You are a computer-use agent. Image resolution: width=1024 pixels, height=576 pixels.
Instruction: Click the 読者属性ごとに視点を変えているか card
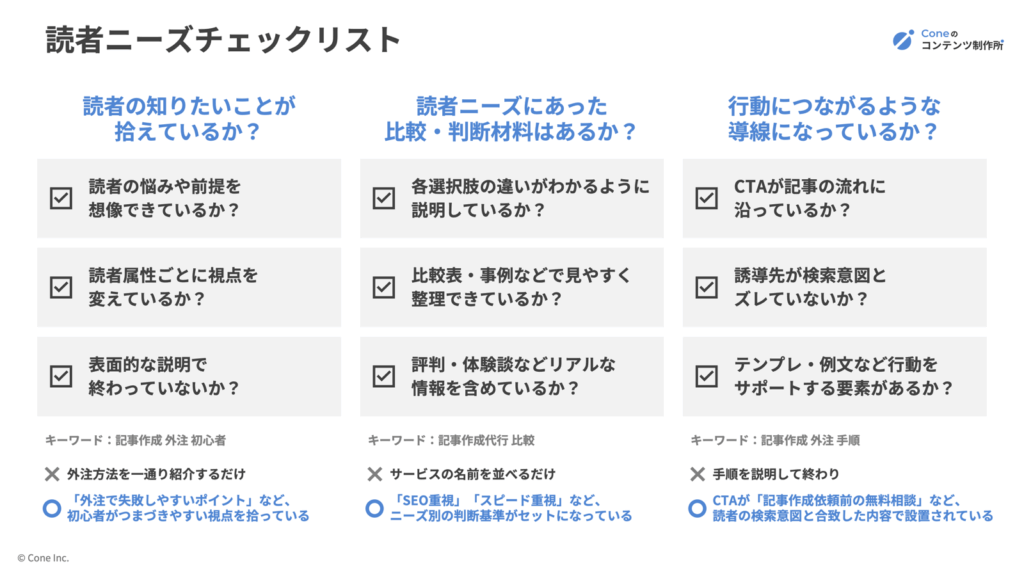pyautogui.click(x=189, y=287)
